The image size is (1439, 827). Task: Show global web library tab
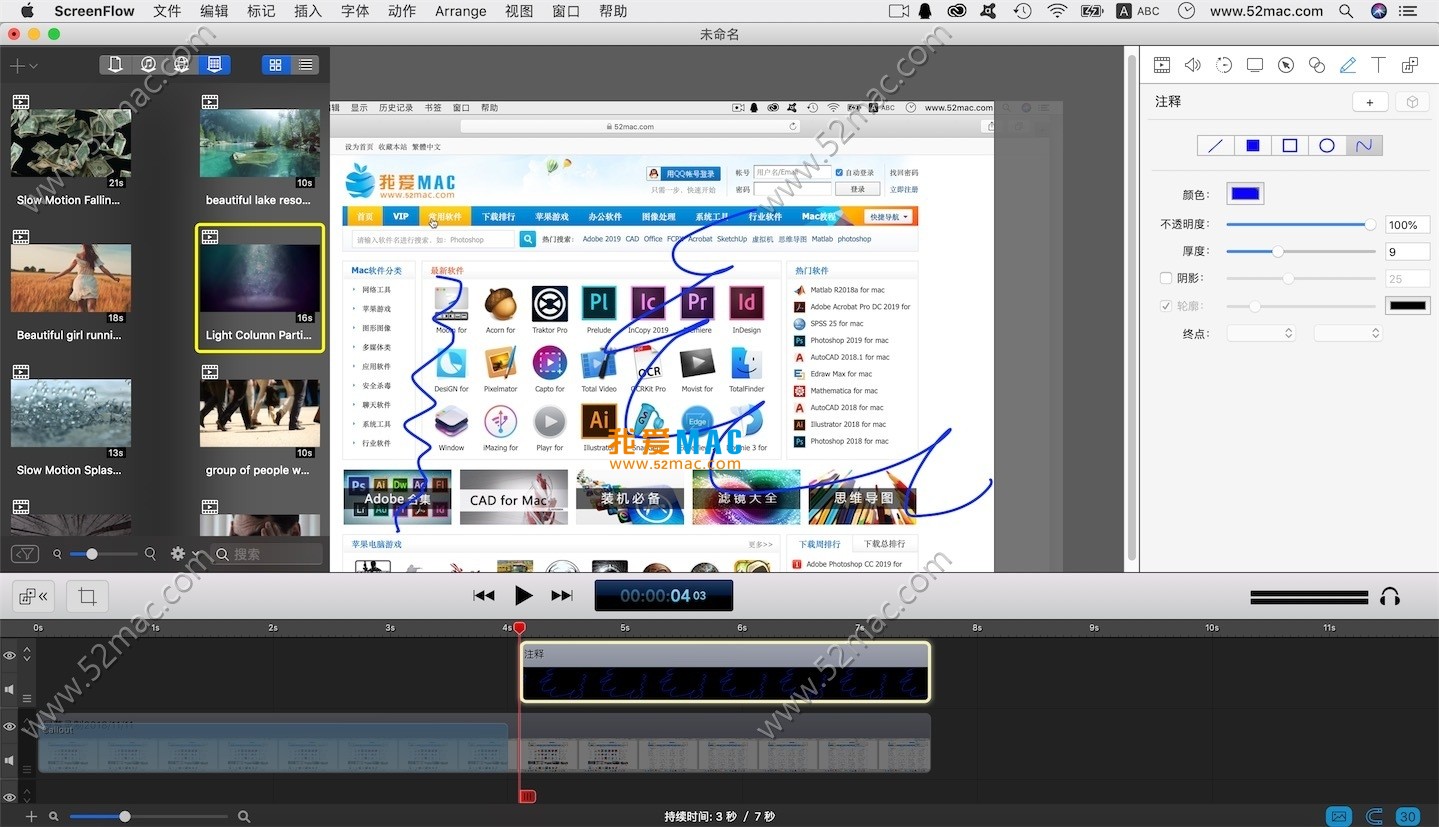point(181,65)
